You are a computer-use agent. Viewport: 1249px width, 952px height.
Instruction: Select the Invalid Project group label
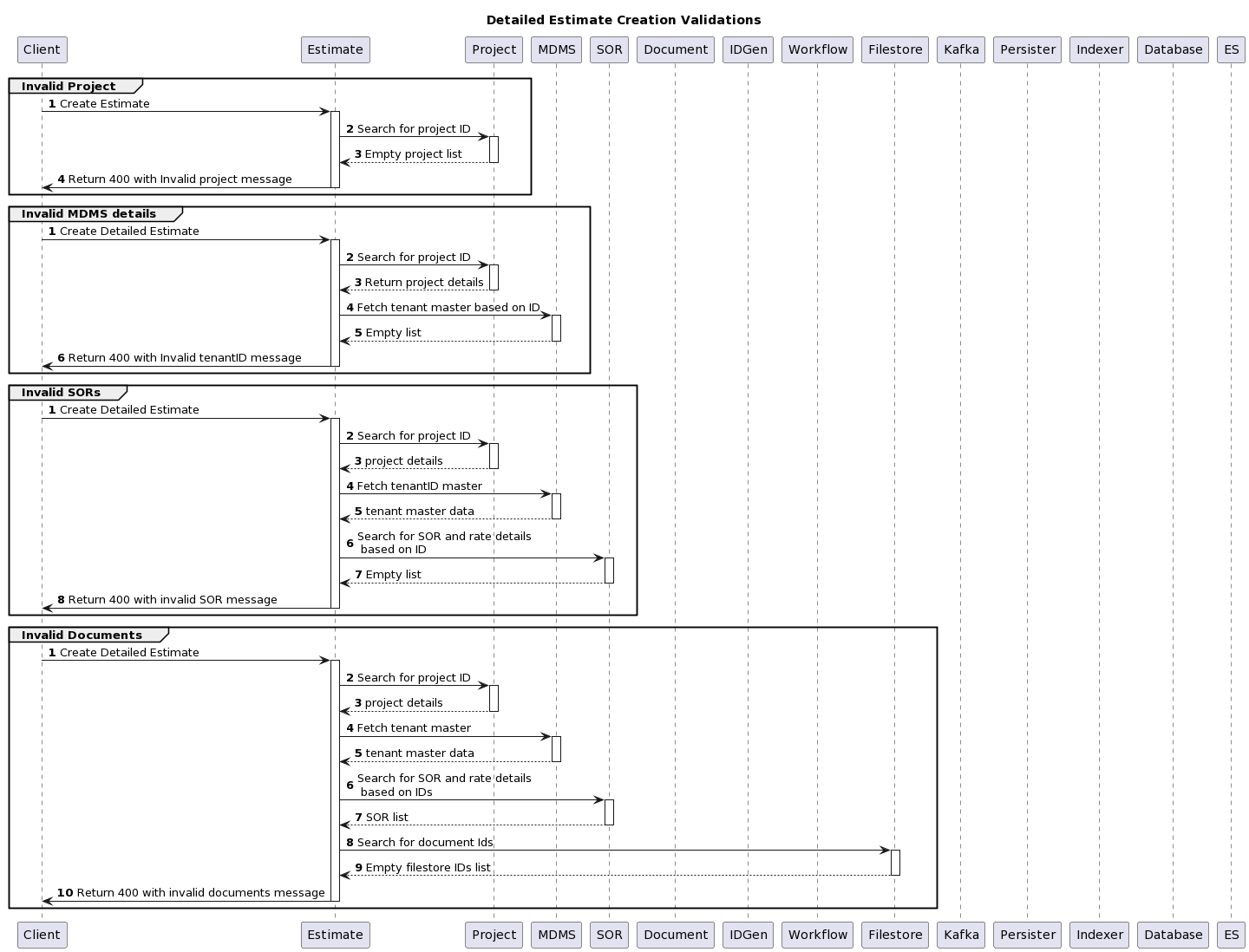[x=69, y=87]
